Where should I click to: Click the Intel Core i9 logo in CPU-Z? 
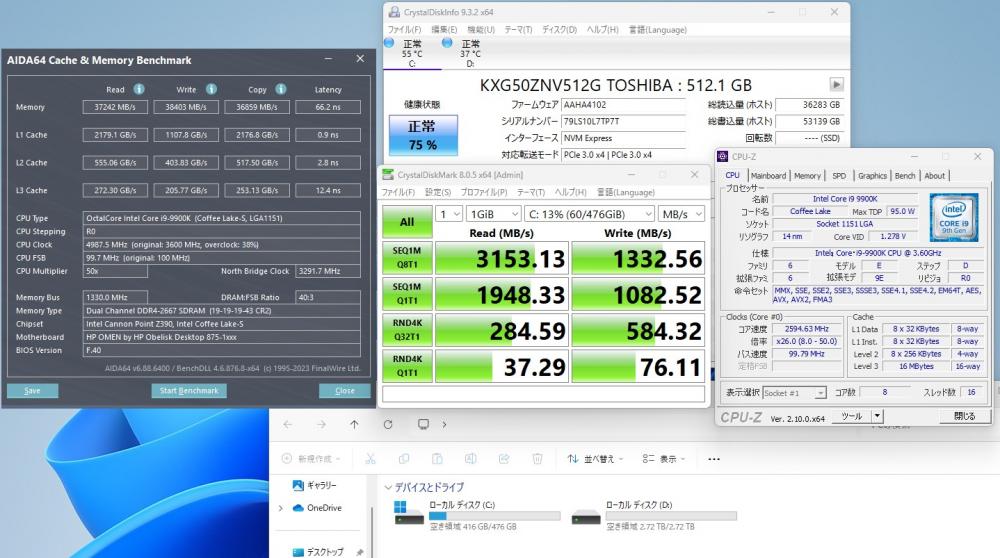click(x=953, y=217)
